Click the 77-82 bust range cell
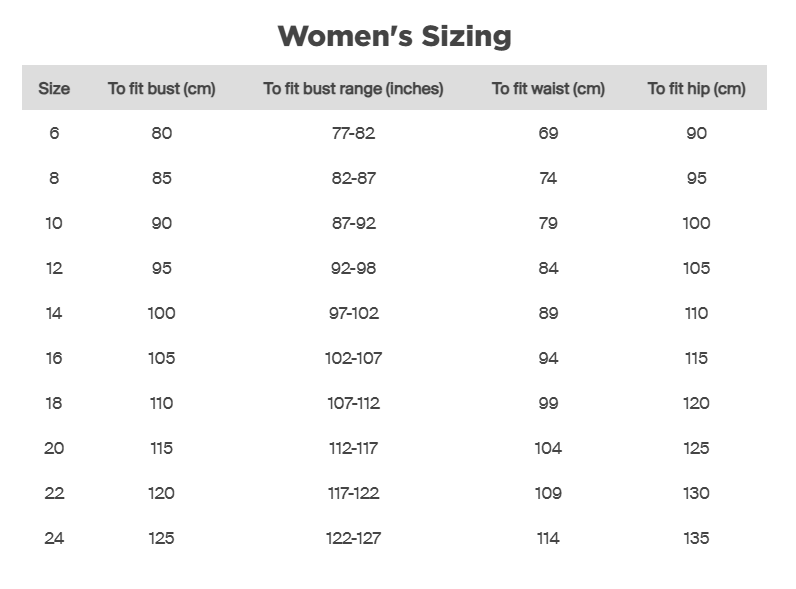 point(353,133)
